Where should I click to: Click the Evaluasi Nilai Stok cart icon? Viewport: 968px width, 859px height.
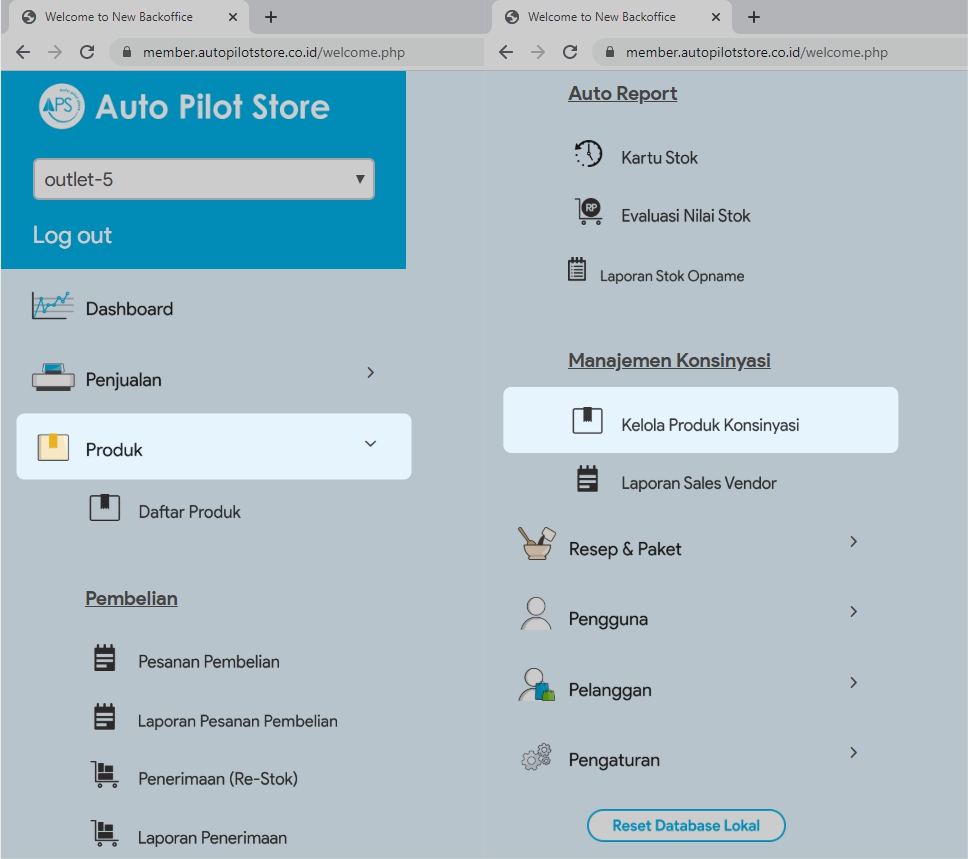[588, 211]
